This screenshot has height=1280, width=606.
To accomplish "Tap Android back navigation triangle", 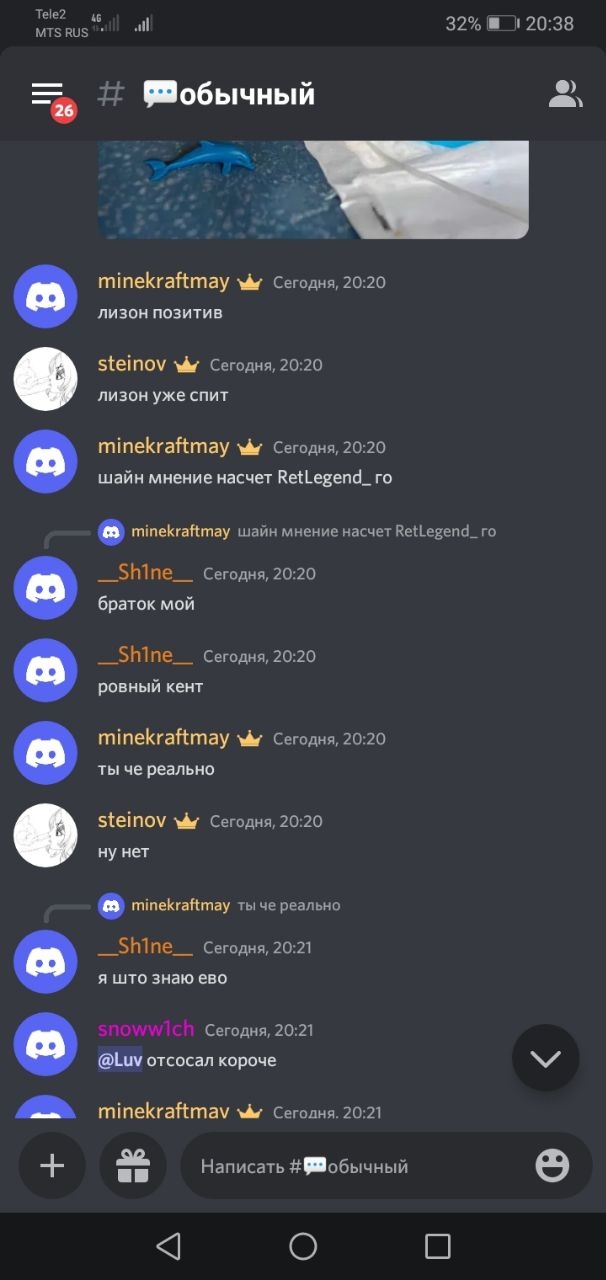I will [169, 1246].
